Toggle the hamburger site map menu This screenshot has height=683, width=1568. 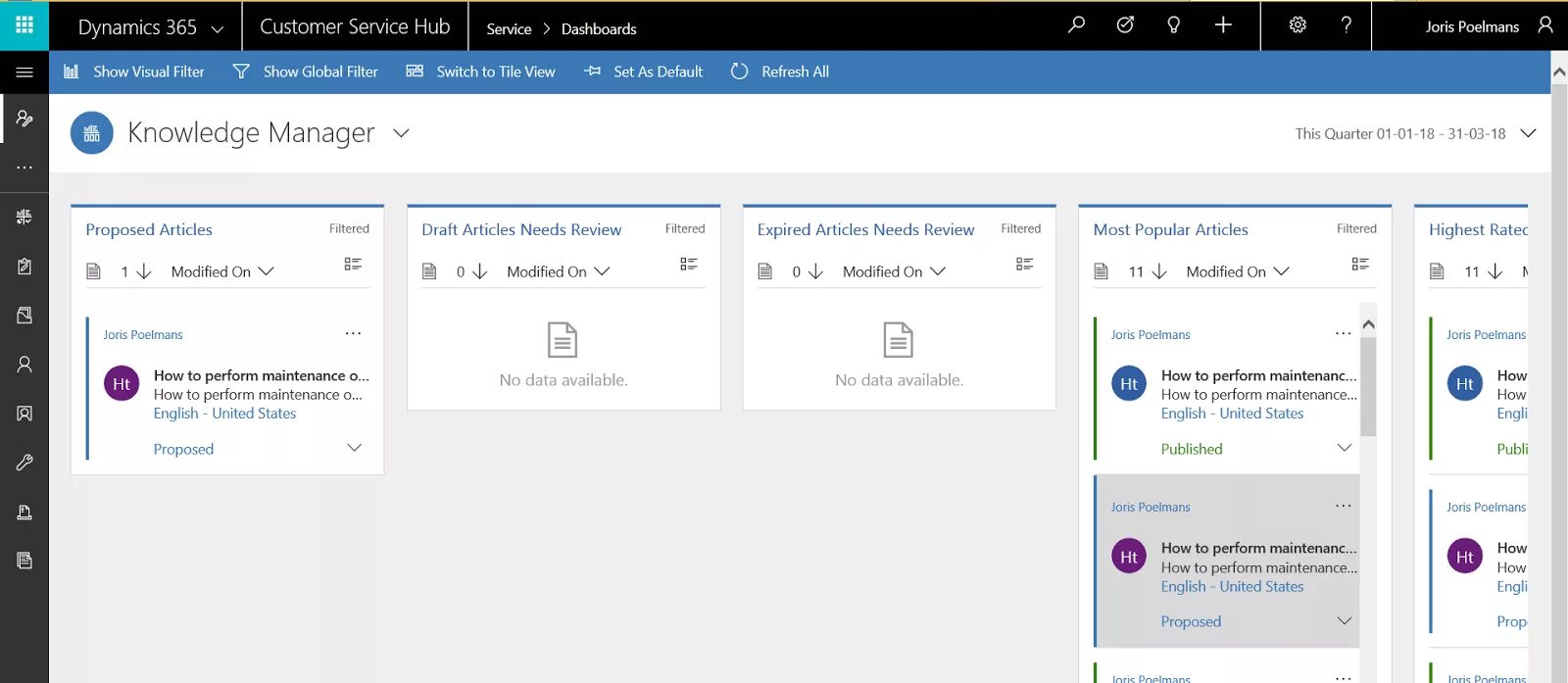pos(24,72)
